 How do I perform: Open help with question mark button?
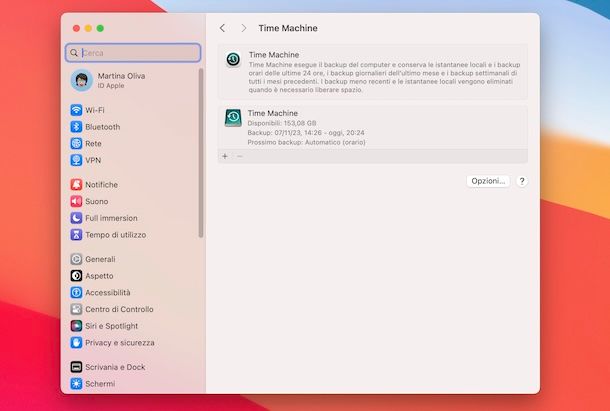click(522, 181)
